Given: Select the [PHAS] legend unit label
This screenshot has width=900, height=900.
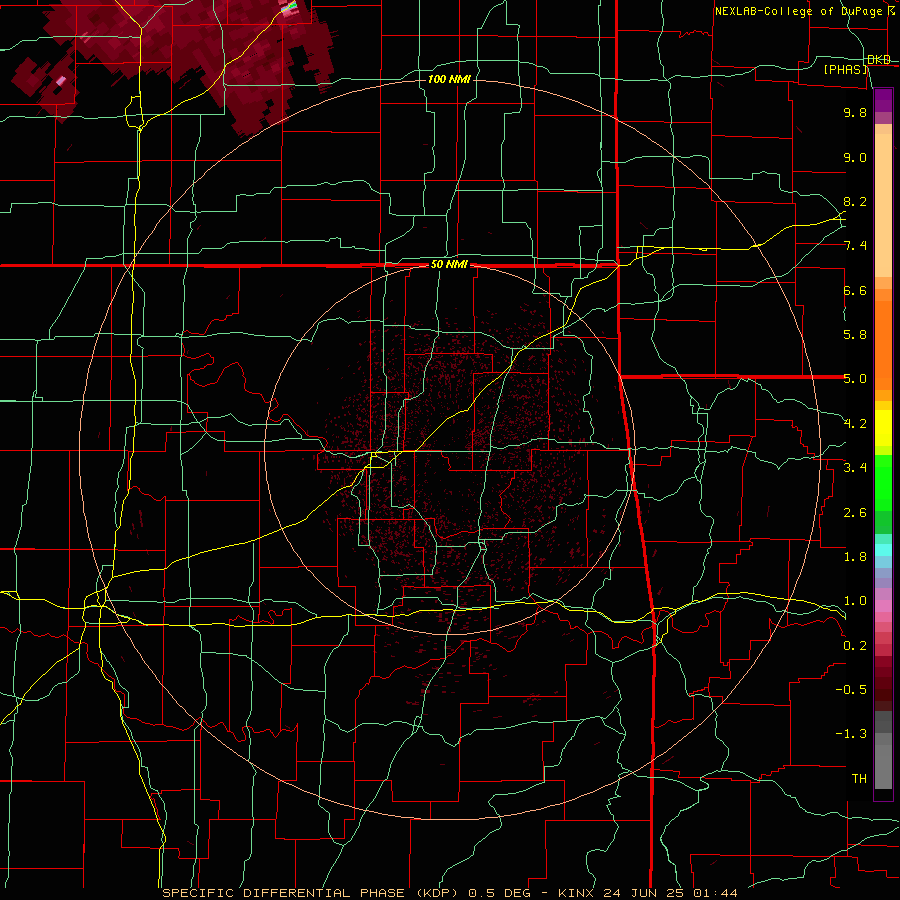Looking at the screenshot, I should [845, 69].
